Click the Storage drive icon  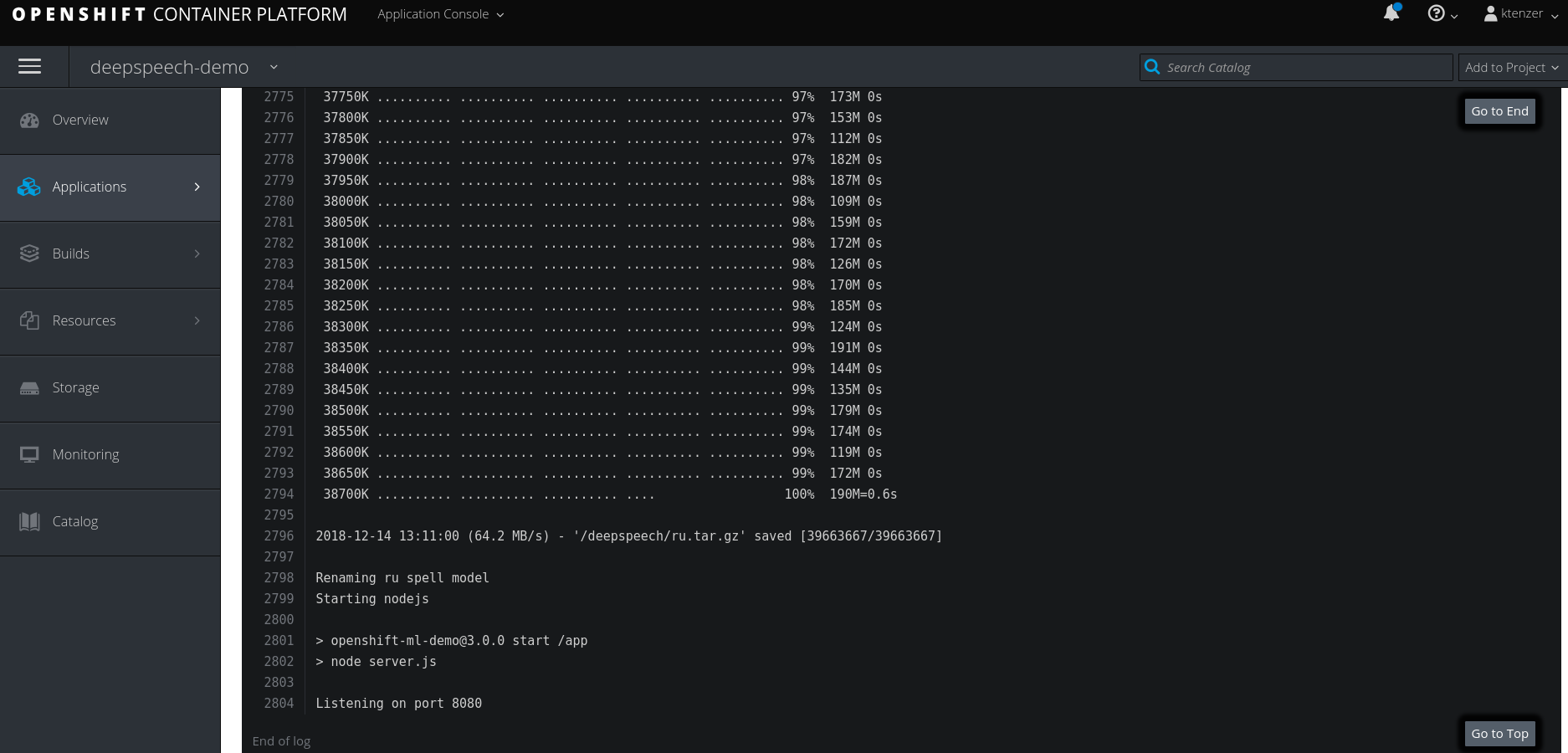point(29,388)
